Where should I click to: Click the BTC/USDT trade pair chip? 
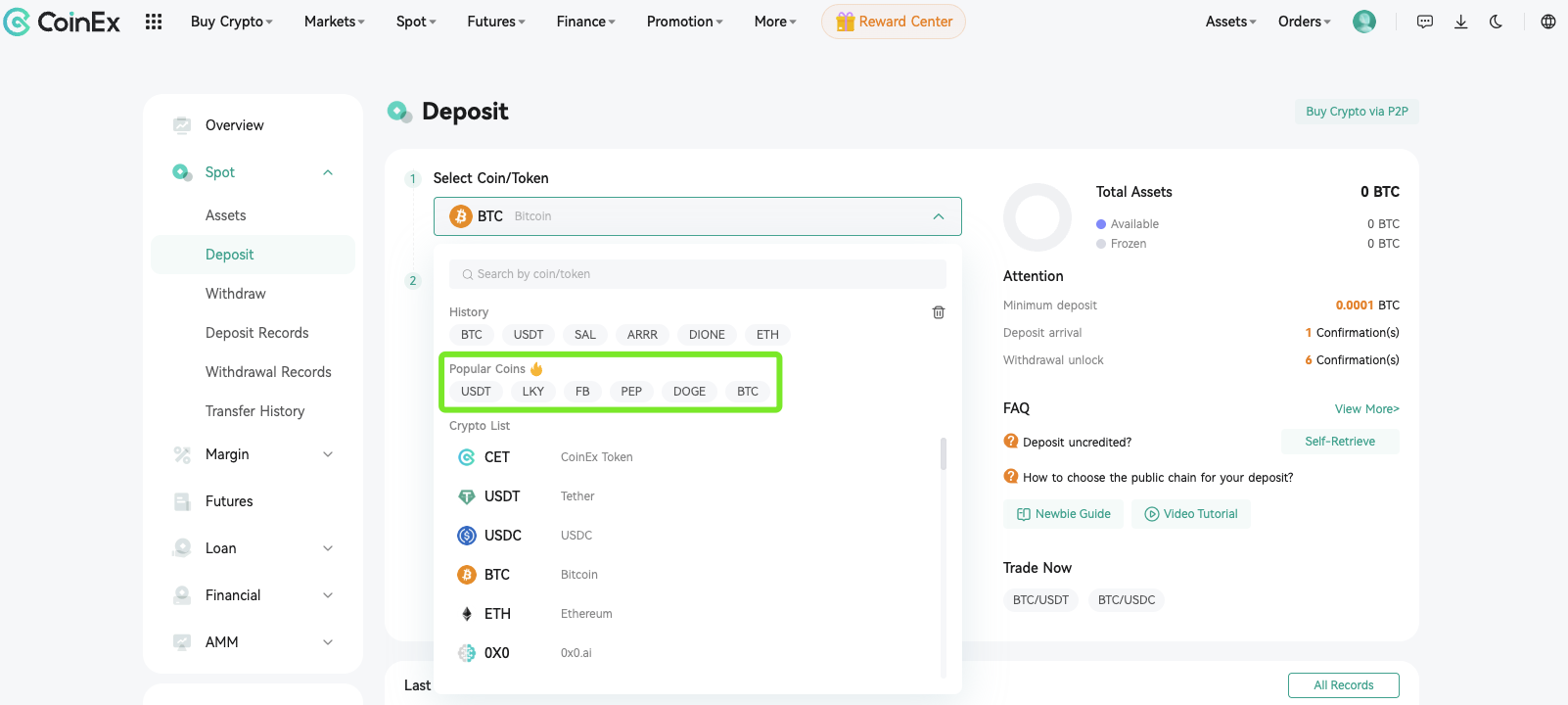click(1040, 600)
